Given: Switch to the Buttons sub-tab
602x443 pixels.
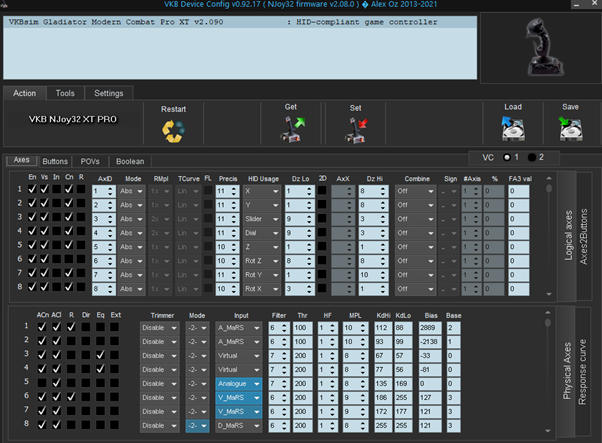Looking at the screenshot, I should [x=56, y=161].
